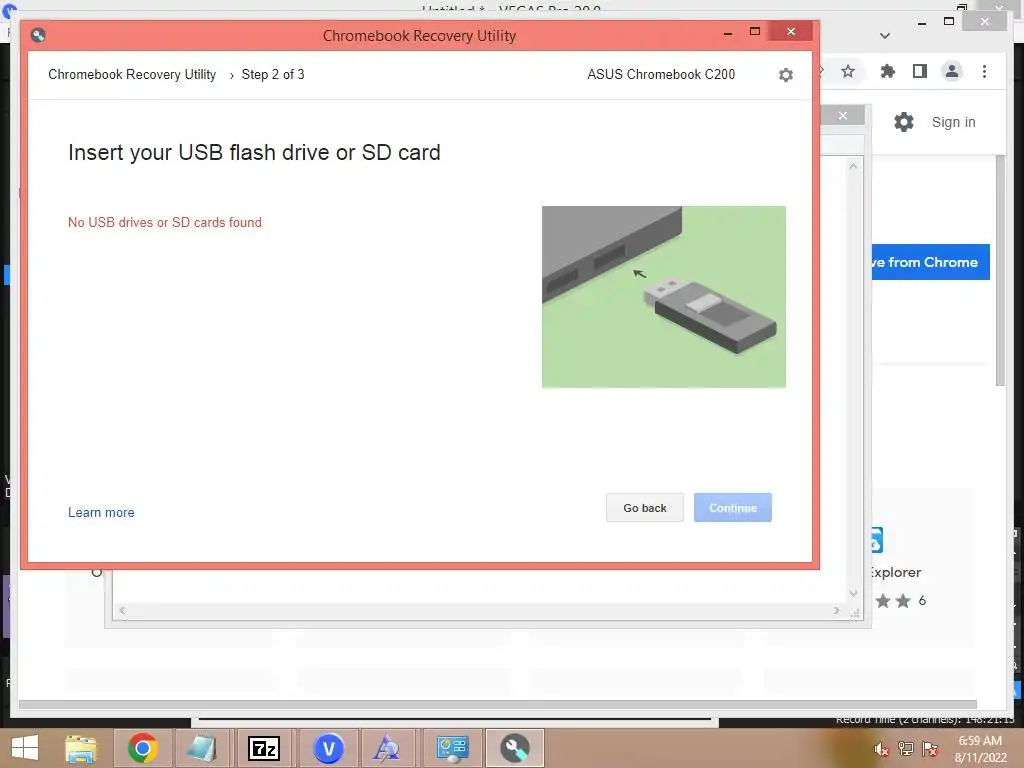Screen dimensions: 1024x768
Task: Open Windows Start menu
Action: tap(25, 748)
